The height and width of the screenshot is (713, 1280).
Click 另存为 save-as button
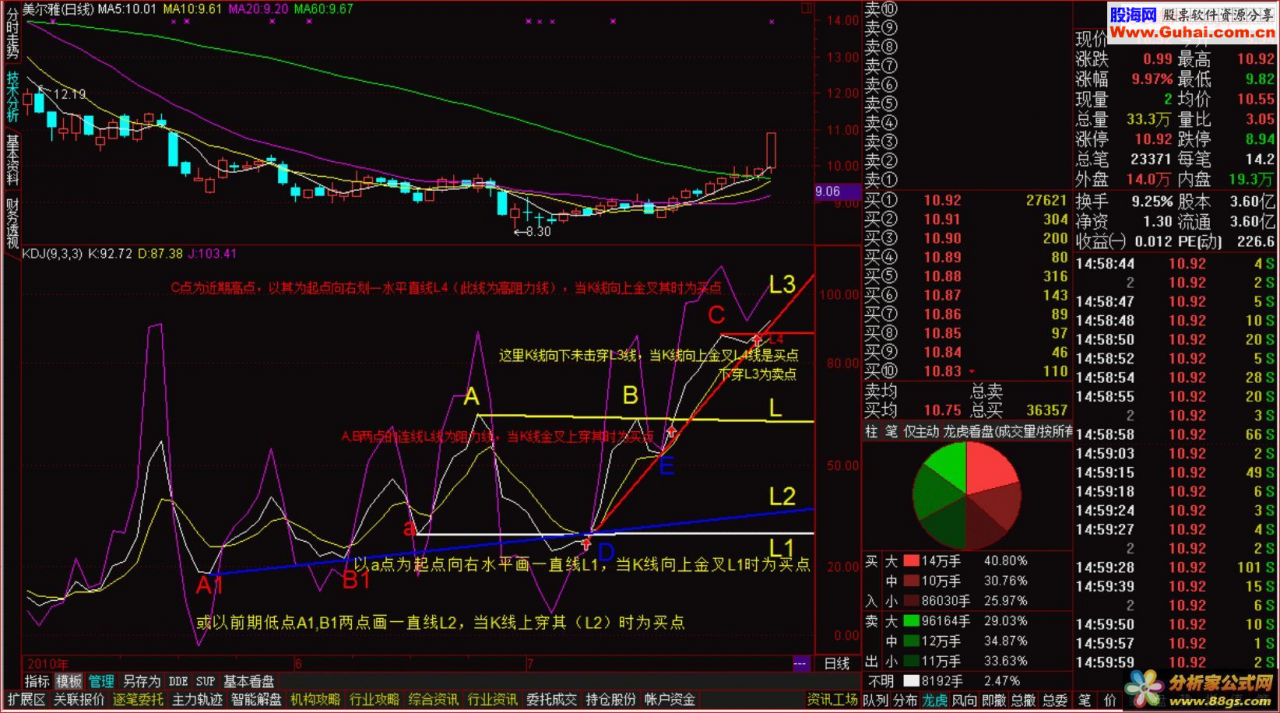coord(141,681)
